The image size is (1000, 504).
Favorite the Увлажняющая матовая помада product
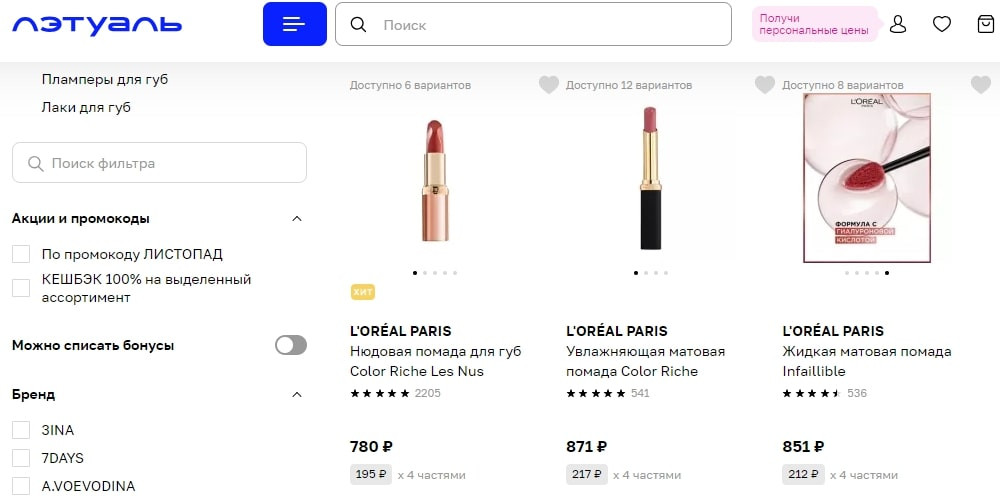764,85
